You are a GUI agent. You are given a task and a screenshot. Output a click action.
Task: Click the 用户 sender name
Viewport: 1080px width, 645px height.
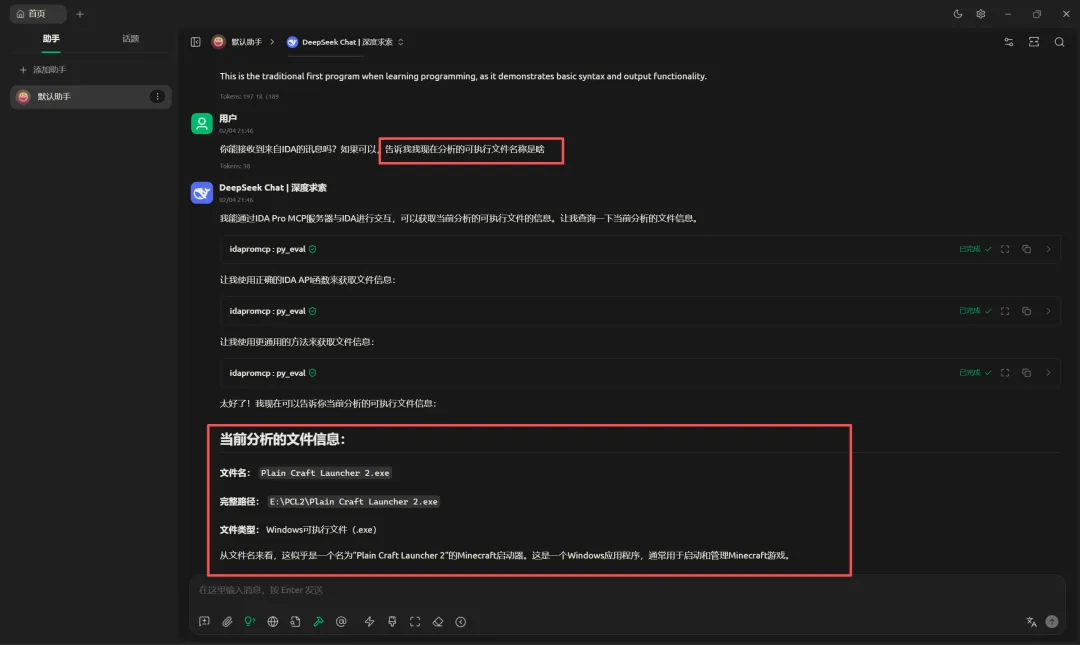tap(228, 119)
